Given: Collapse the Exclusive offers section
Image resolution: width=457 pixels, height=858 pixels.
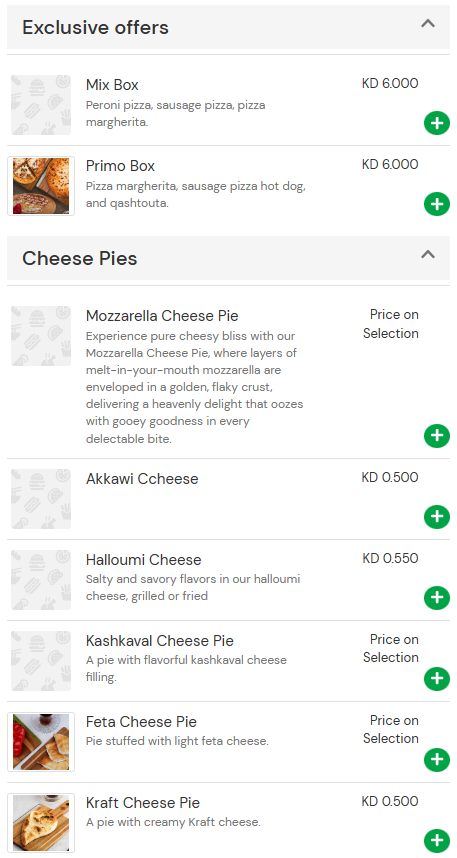Looking at the screenshot, I should pyautogui.click(x=428, y=24).
